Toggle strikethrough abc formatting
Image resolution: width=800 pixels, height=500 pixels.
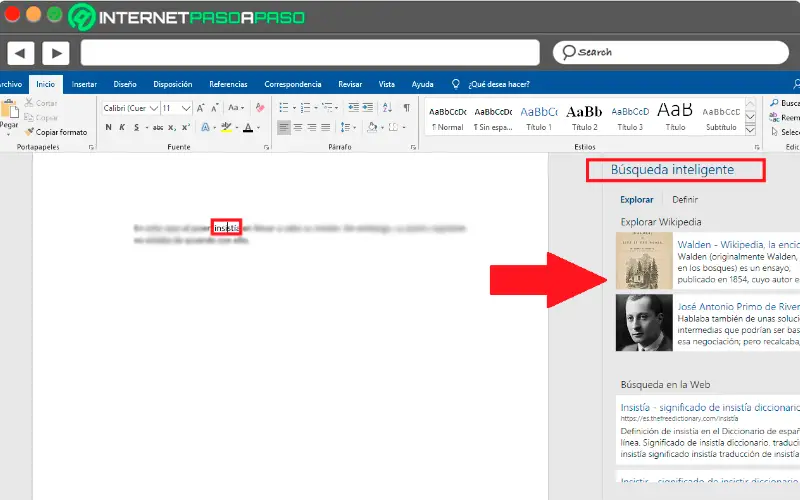coord(158,128)
